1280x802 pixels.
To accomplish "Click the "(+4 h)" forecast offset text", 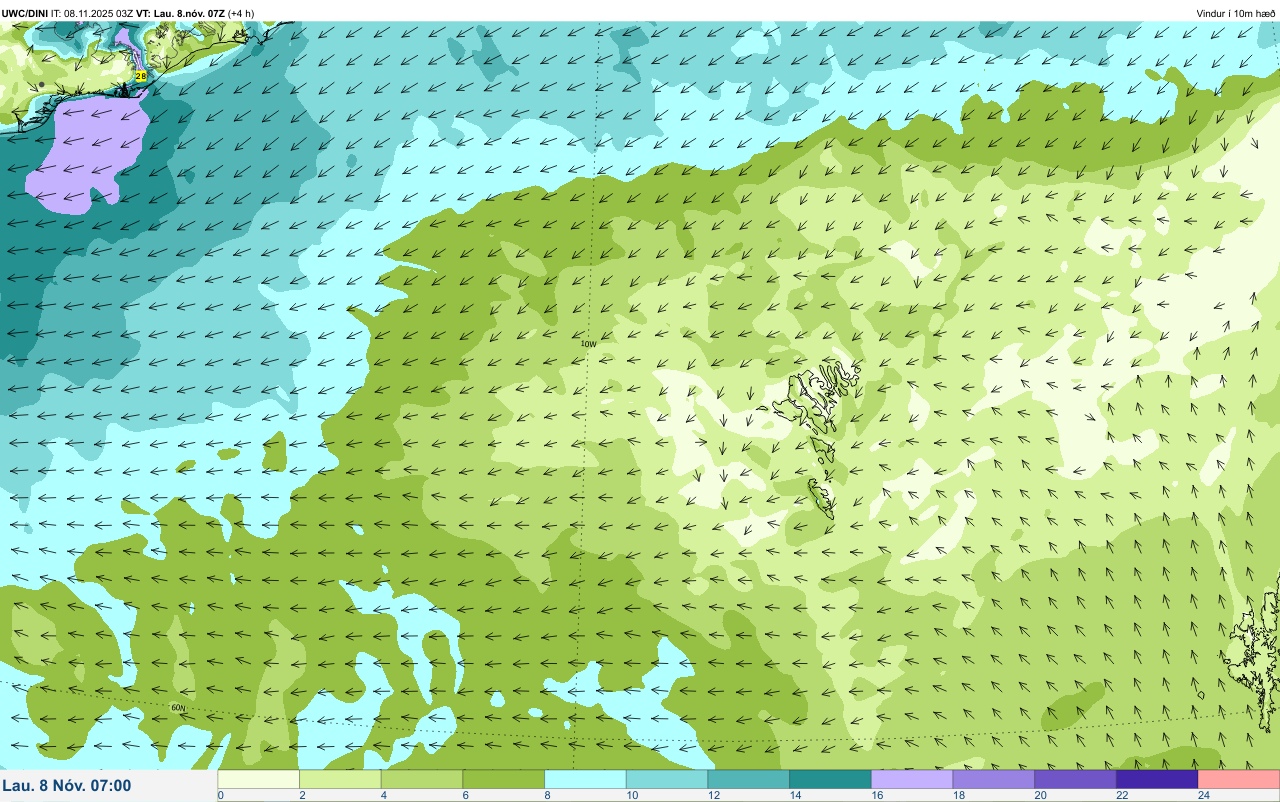I will pyautogui.click(x=241, y=13).
